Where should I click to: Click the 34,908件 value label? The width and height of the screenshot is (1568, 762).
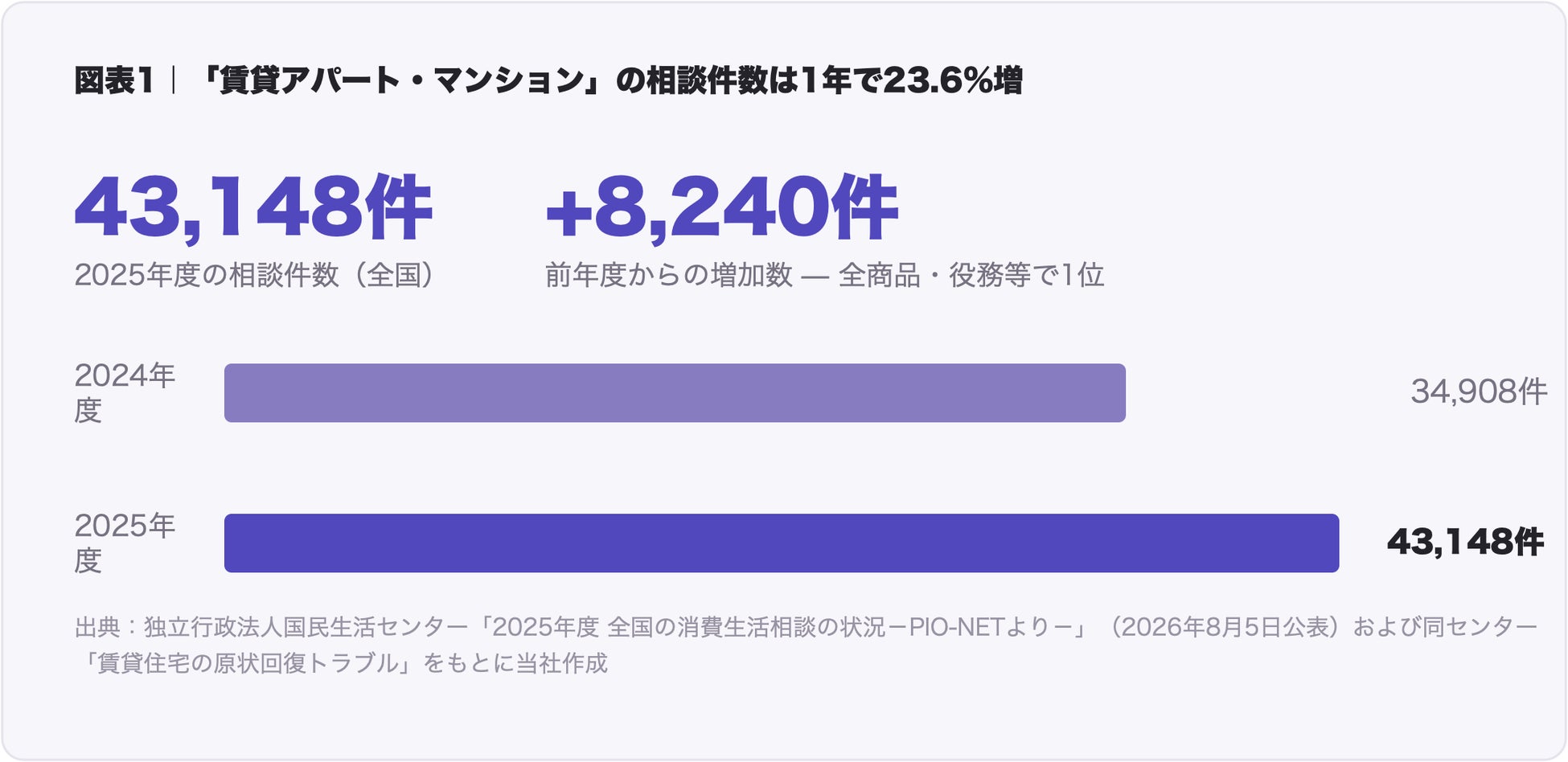click(1479, 391)
